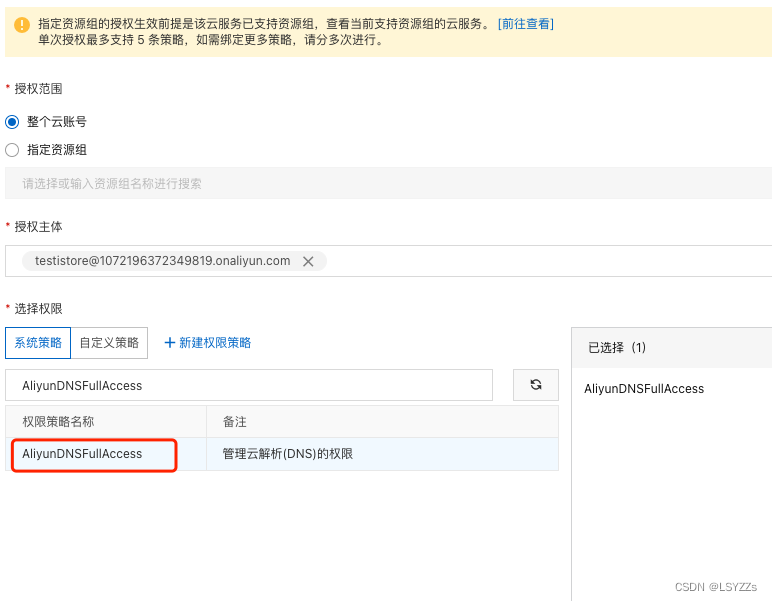The image size is (772, 601).
Task: Click the yellow warning icon in the notice banner
Action: (22, 25)
